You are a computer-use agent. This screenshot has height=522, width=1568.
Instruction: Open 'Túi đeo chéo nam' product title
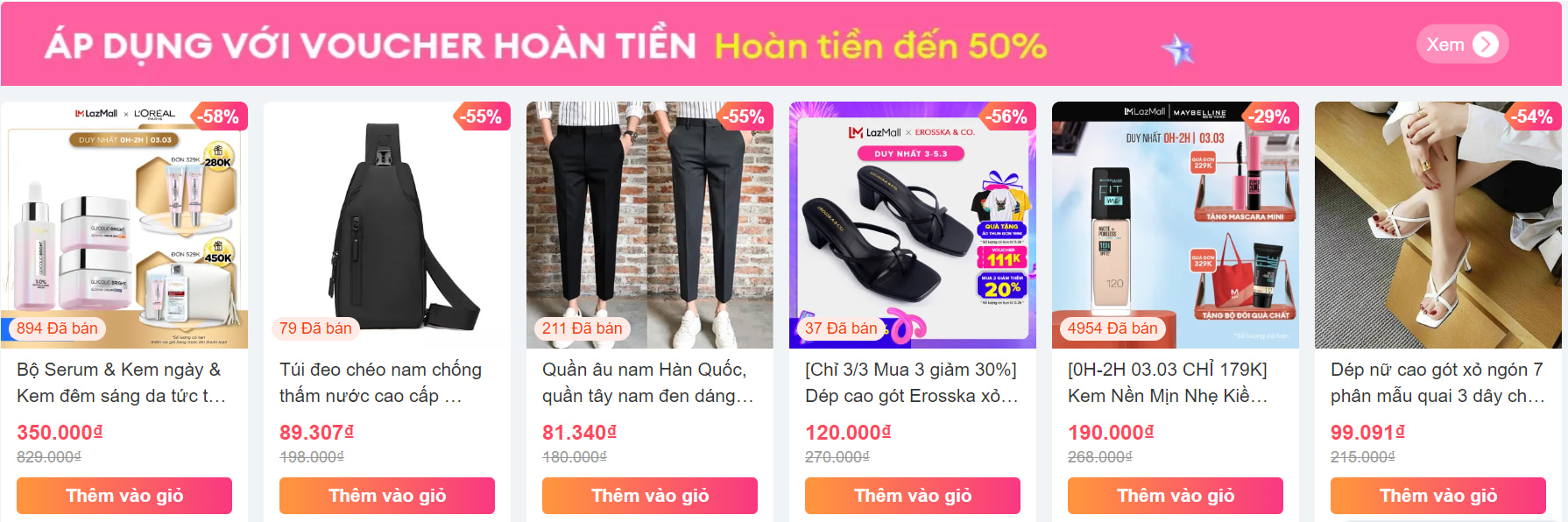coord(381,383)
